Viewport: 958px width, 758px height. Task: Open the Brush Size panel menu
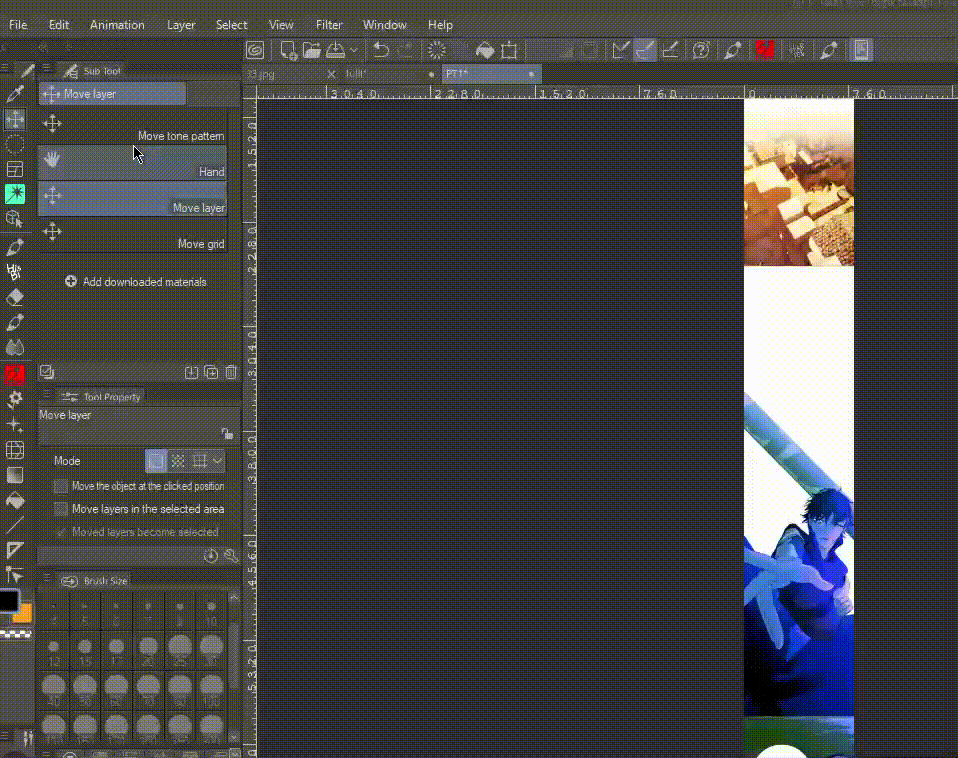point(46,577)
